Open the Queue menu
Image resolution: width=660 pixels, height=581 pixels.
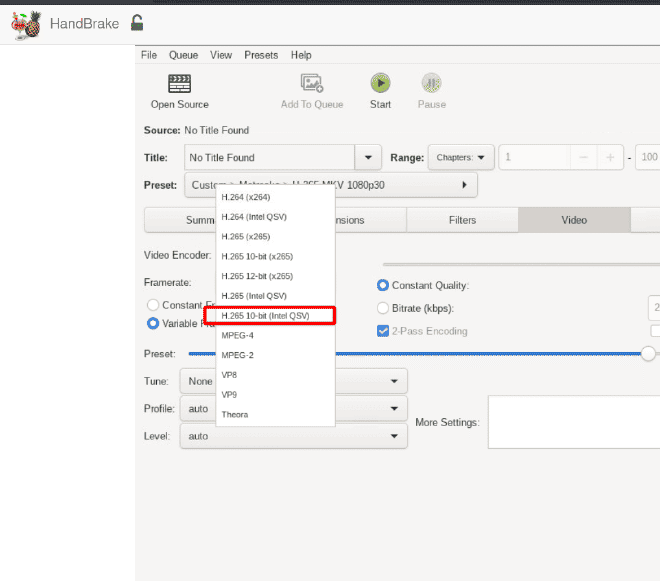click(x=184, y=55)
